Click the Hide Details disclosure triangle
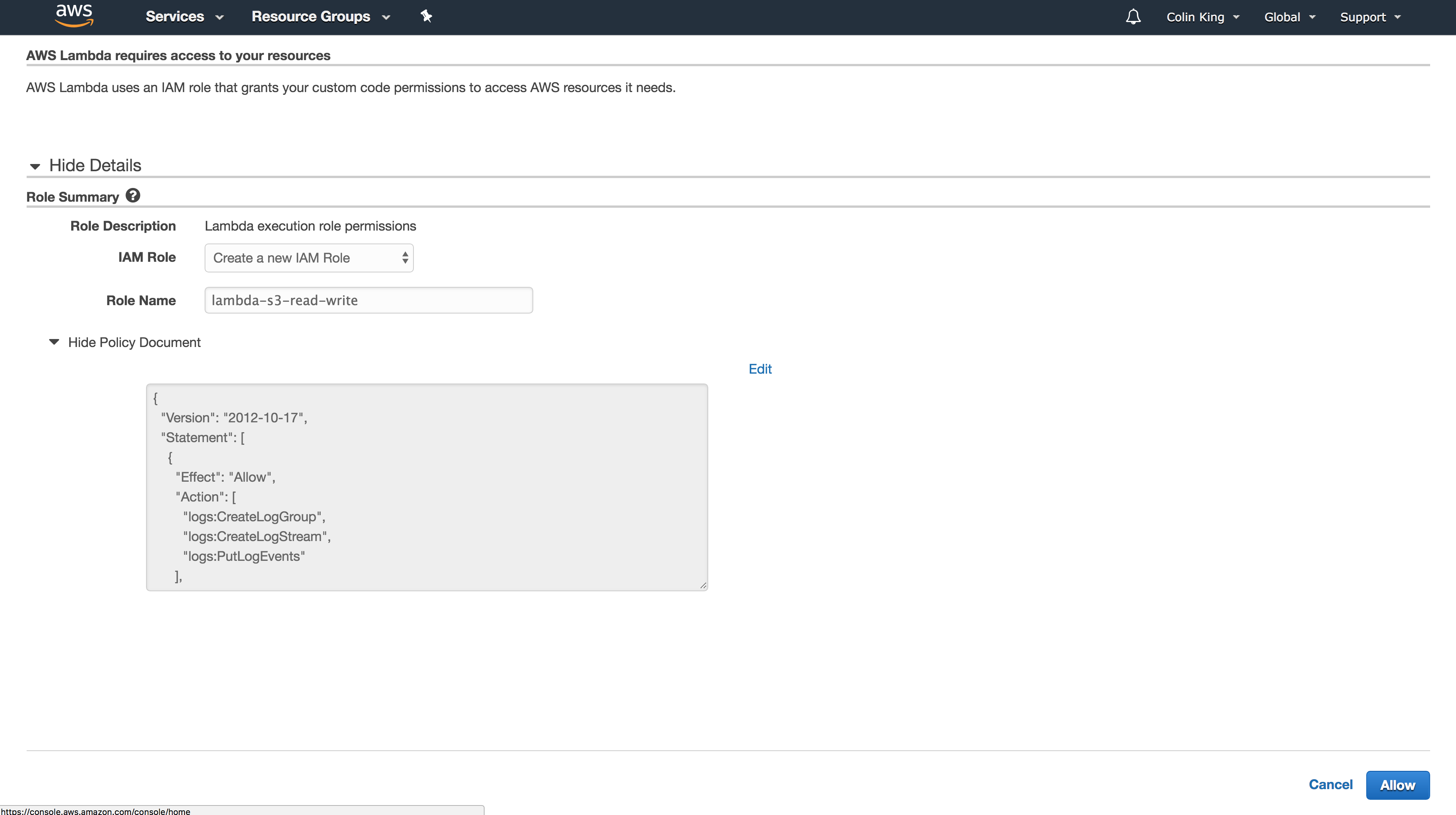 pyautogui.click(x=35, y=166)
